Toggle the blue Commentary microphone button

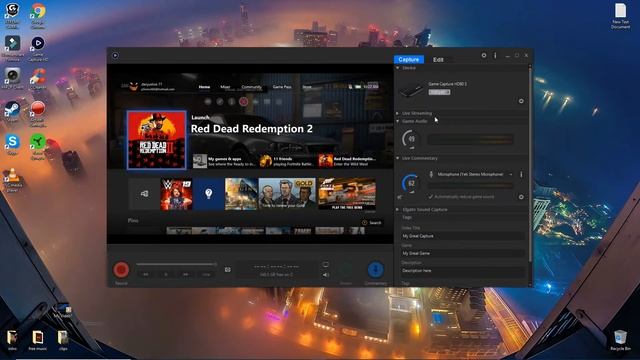click(x=375, y=269)
